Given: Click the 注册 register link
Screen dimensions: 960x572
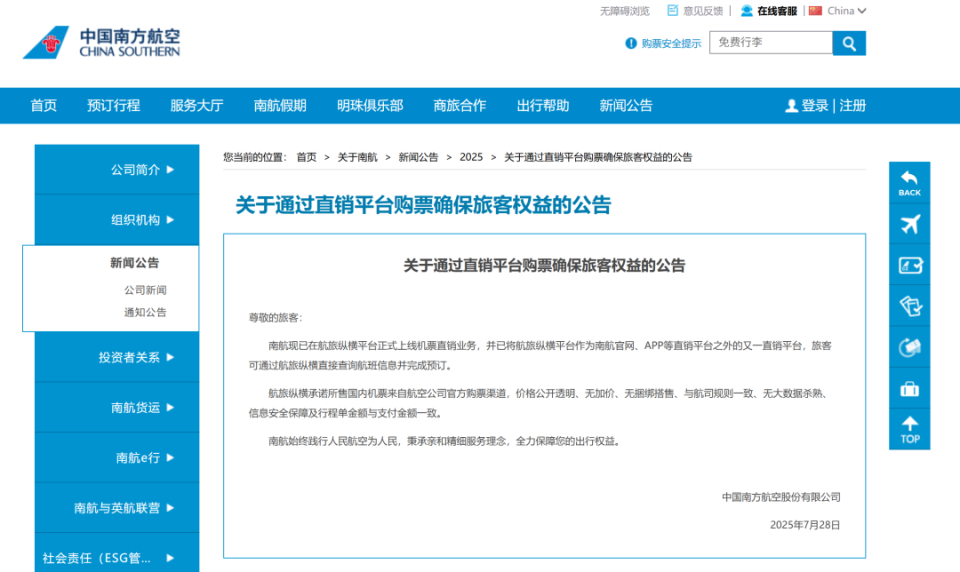Looking at the screenshot, I should pos(852,105).
